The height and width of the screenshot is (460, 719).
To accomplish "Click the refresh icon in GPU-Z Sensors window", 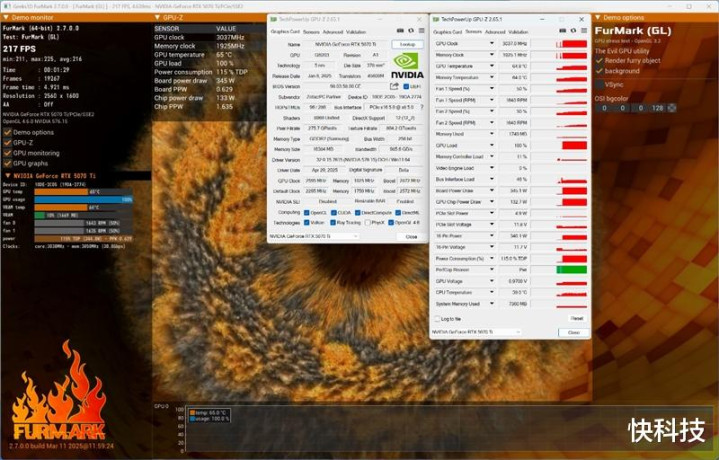I will 572,31.
